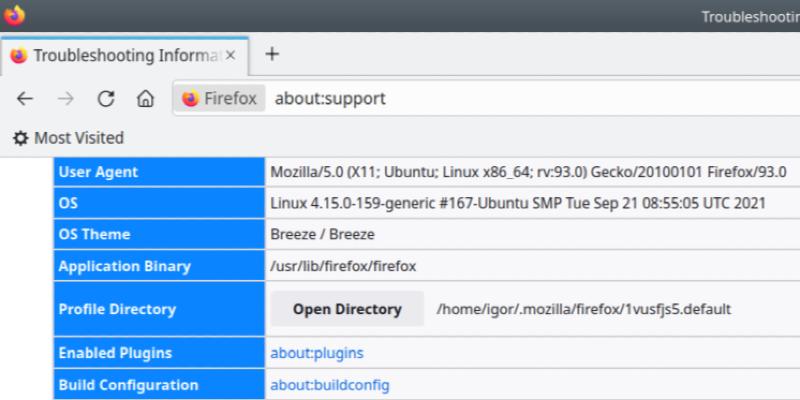800x400 pixels.
Task: Click the Forward arrow button
Action: point(65,99)
